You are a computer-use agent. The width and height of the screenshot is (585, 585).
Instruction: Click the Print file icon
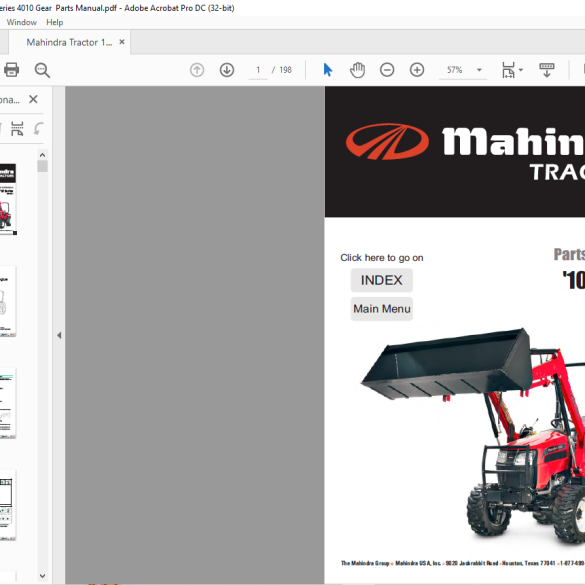tap(11, 70)
